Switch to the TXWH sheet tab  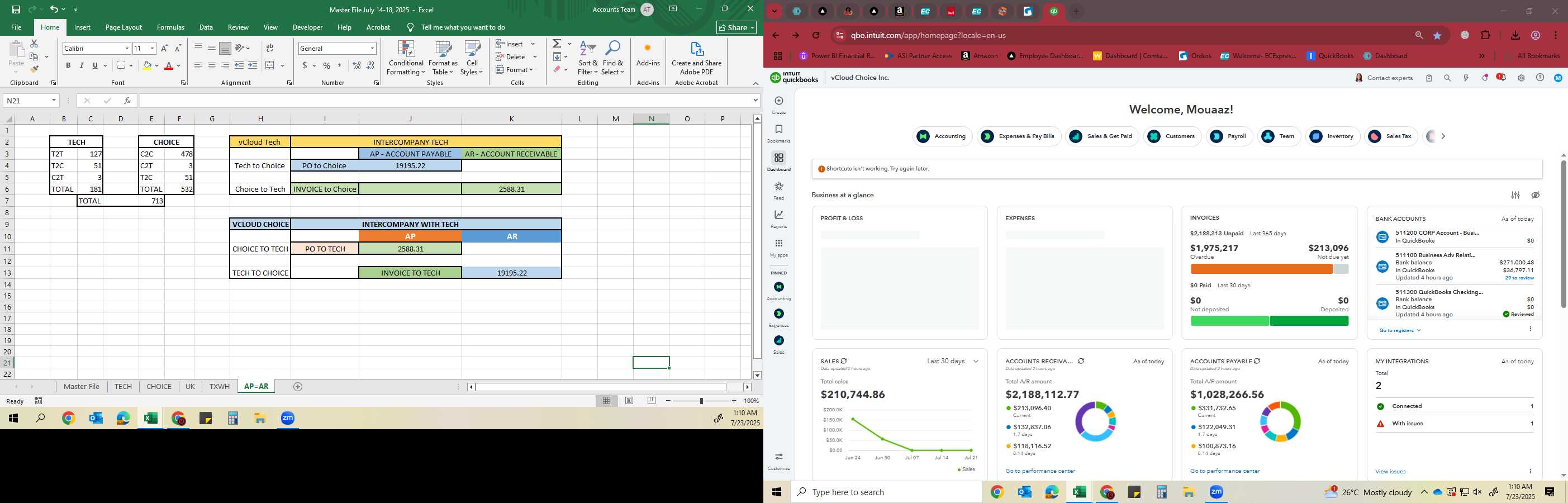click(x=219, y=387)
